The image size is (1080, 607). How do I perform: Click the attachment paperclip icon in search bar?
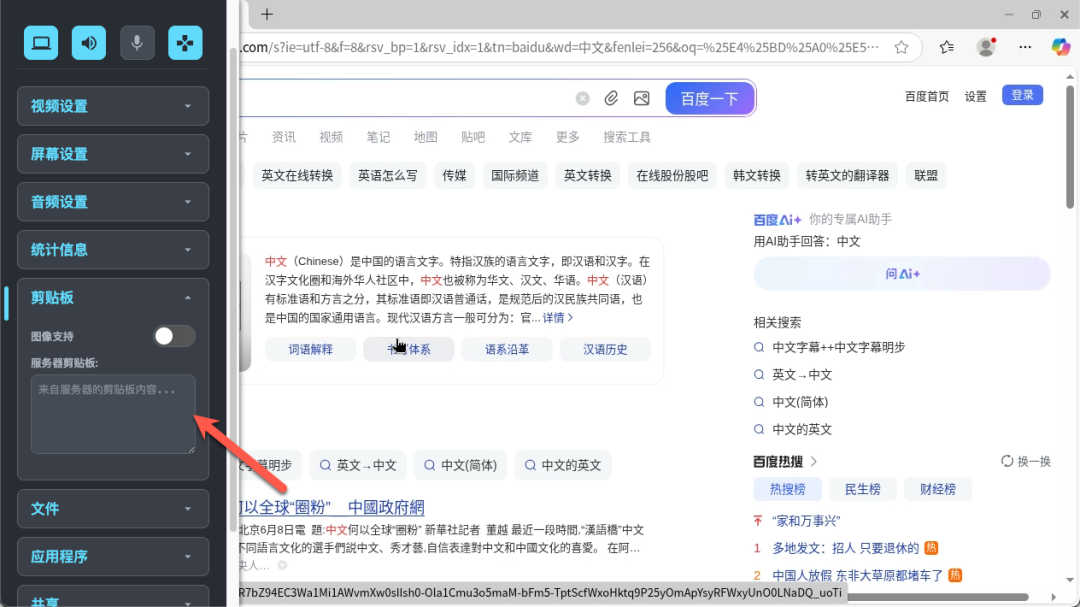611,99
